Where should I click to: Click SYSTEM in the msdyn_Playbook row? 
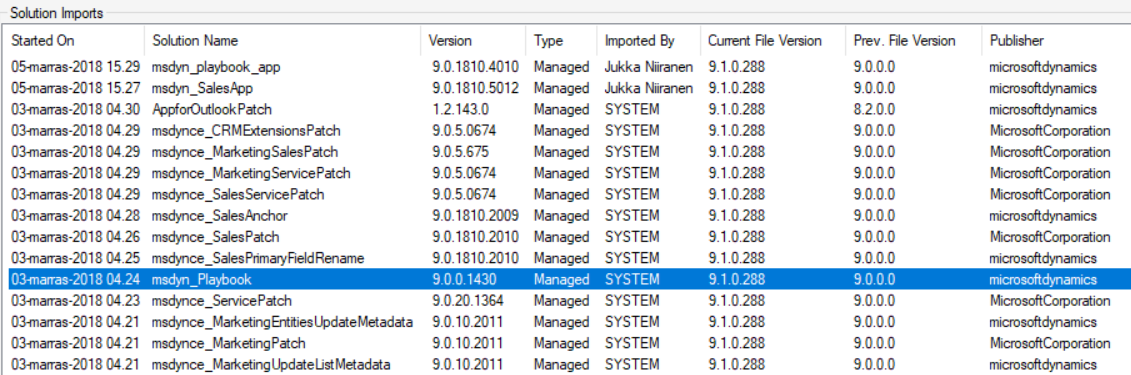(632, 279)
